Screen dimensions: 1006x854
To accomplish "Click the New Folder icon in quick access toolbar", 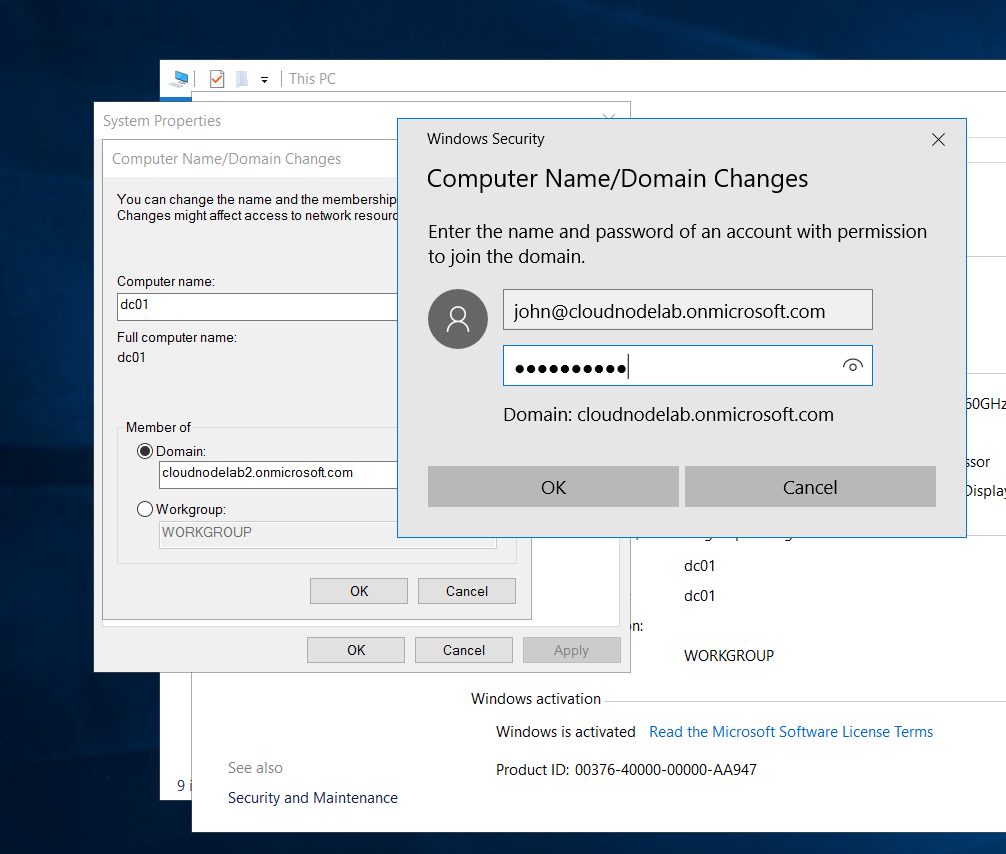I will coord(242,79).
